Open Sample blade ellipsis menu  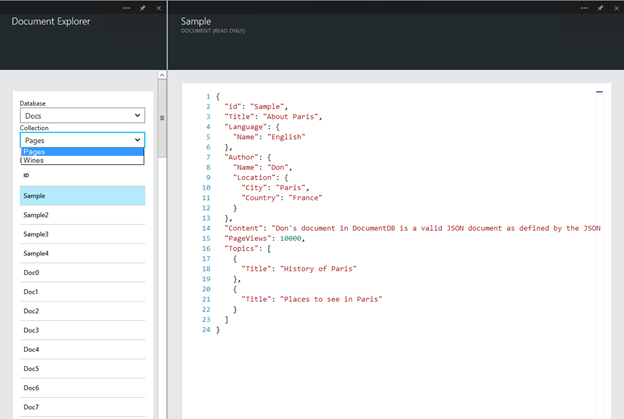click(x=584, y=8)
